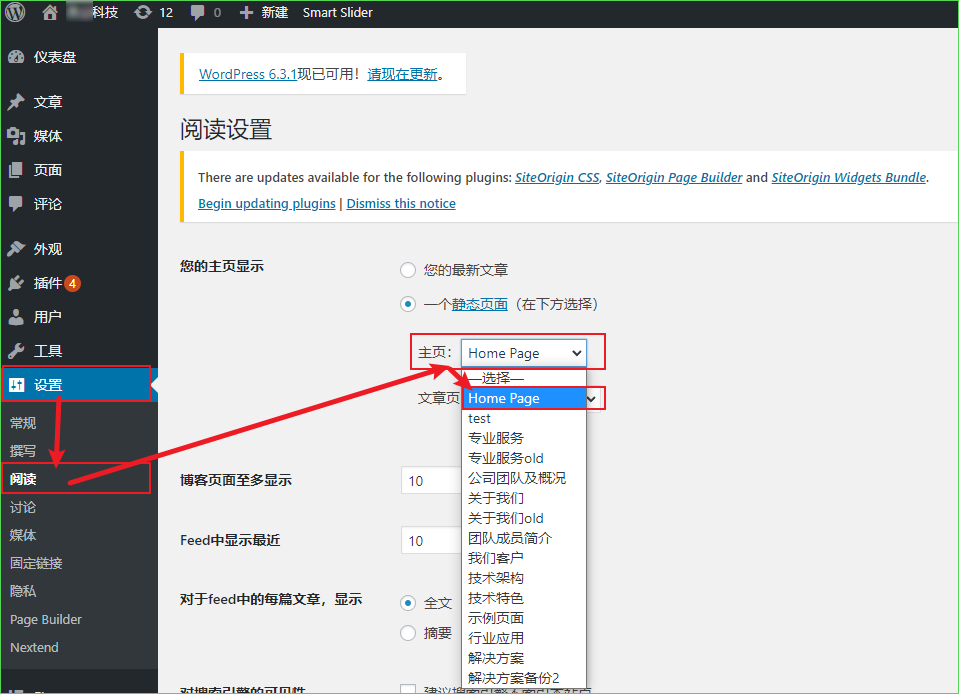Select highlighted Home Page option
This screenshot has width=959, height=694.
(x=524, y=398)
